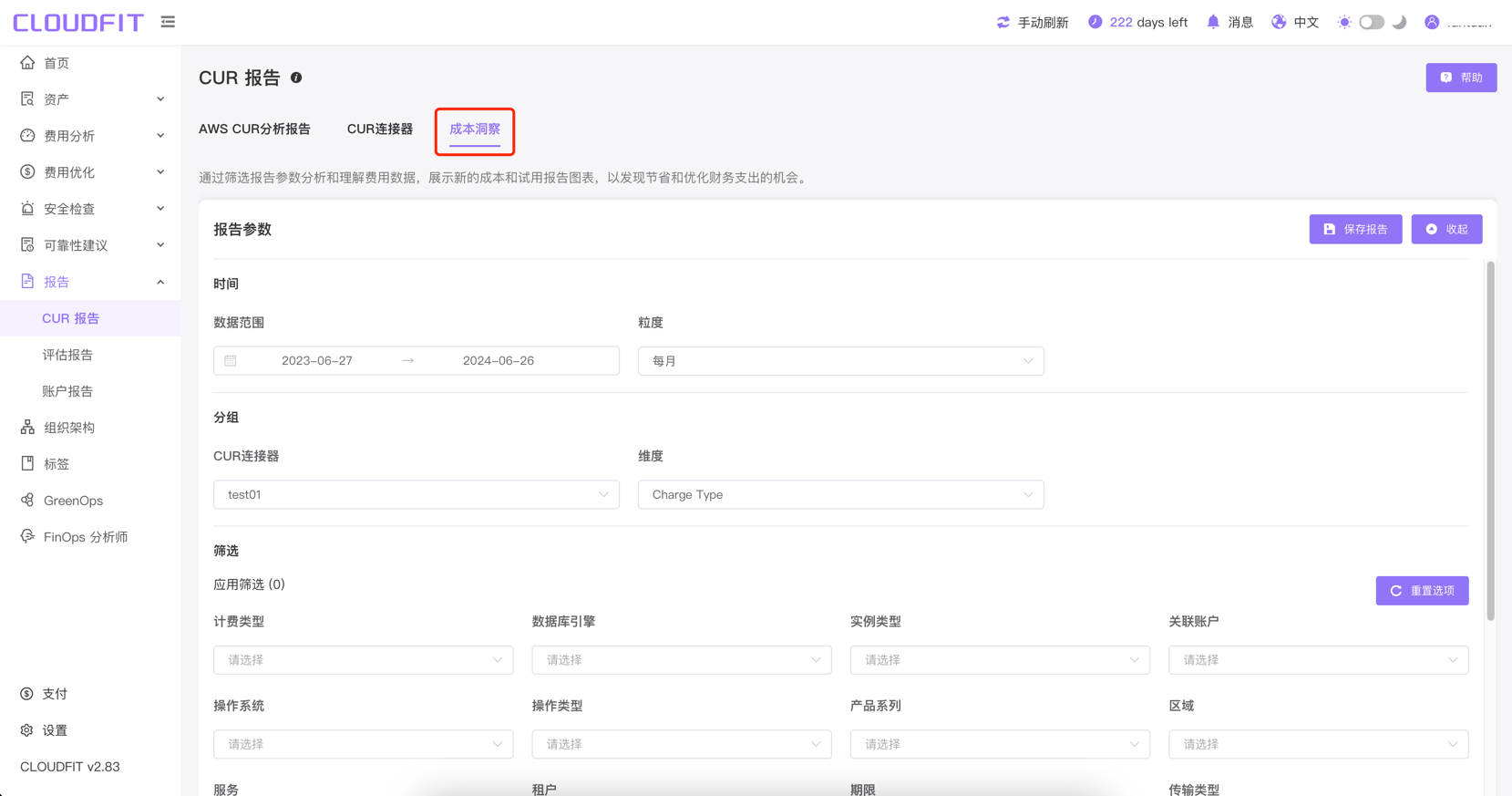The image size is (1512, 796).
Task: Select the 成本洞察 tab
Action: point(475,129)
